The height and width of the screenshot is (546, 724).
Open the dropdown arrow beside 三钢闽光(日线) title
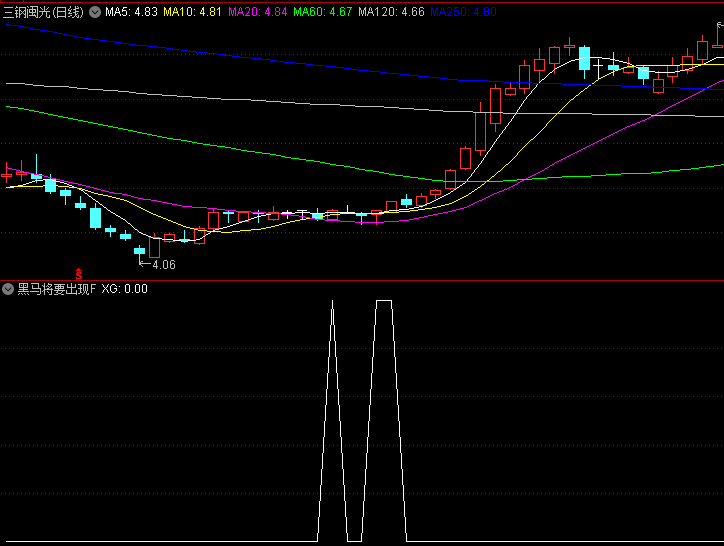[95, 12]
